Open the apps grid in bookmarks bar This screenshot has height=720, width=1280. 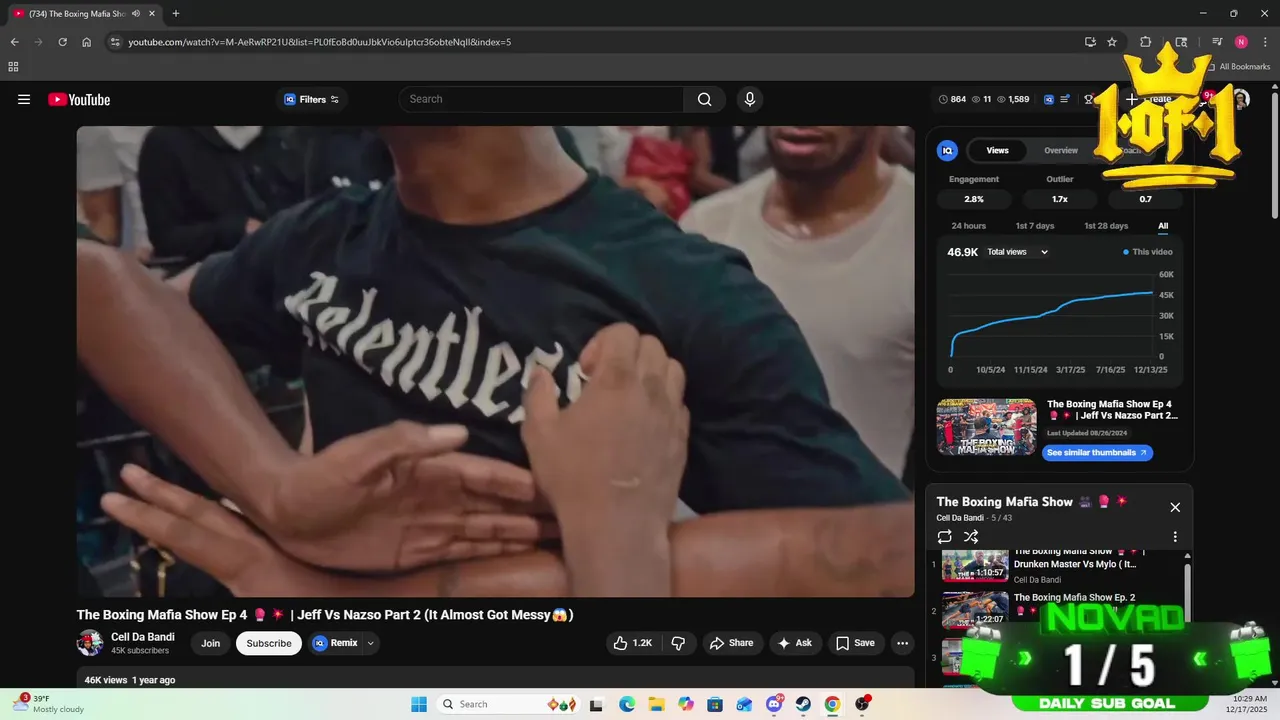click(13, 67)
